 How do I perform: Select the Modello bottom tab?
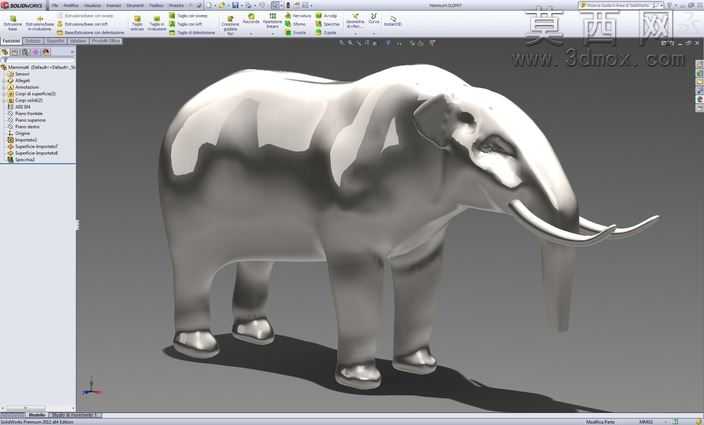[x=37, y=415]
